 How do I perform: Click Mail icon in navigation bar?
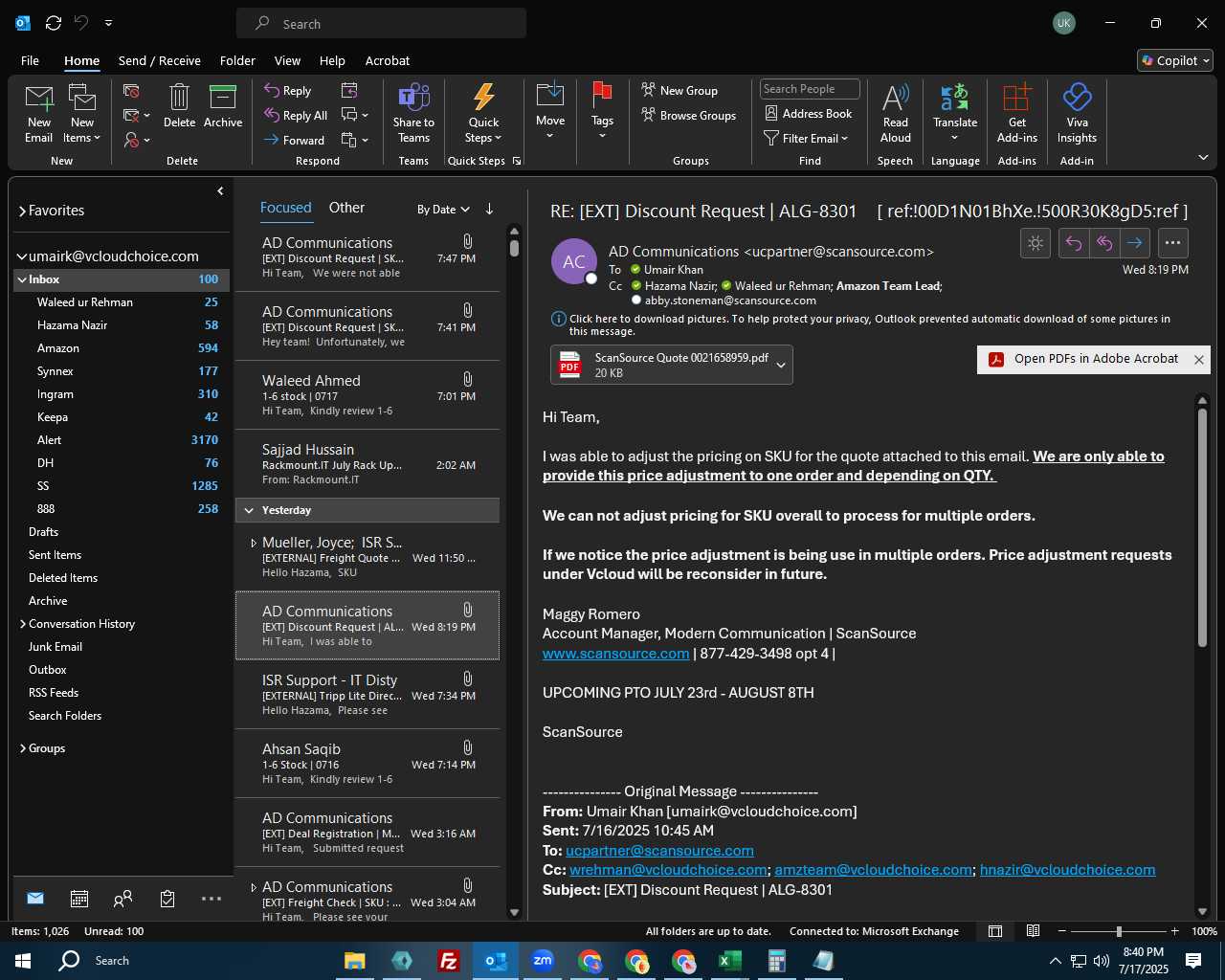[35, 898]
